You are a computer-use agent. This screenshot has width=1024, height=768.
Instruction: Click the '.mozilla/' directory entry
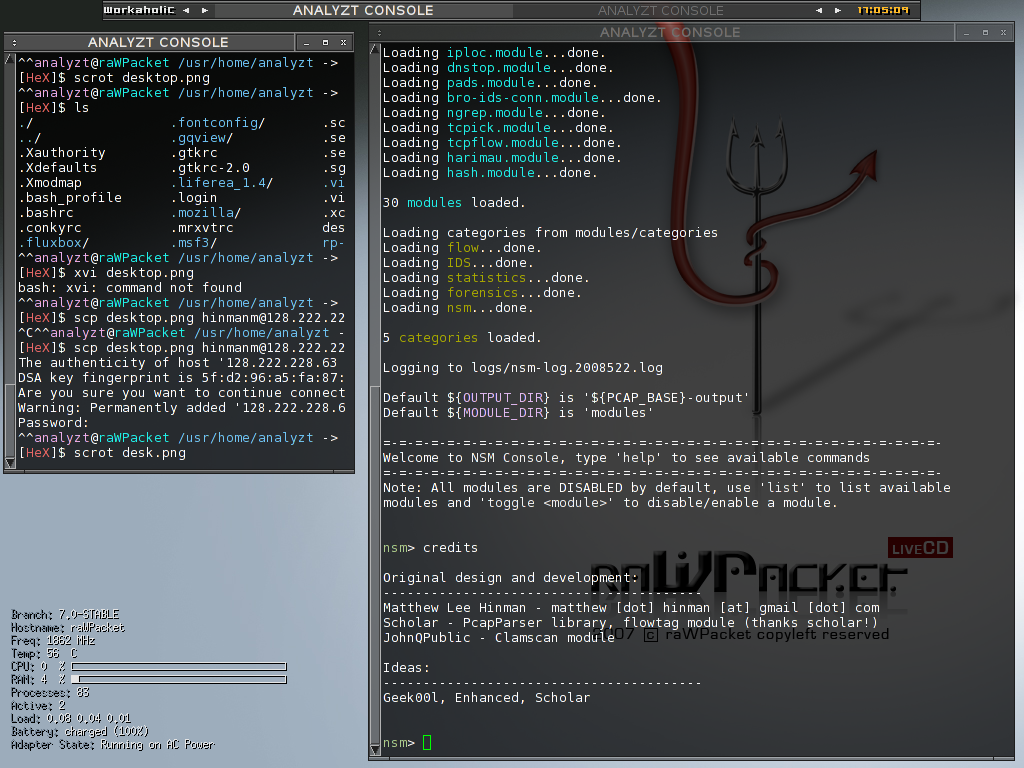[x=206, y=213]
